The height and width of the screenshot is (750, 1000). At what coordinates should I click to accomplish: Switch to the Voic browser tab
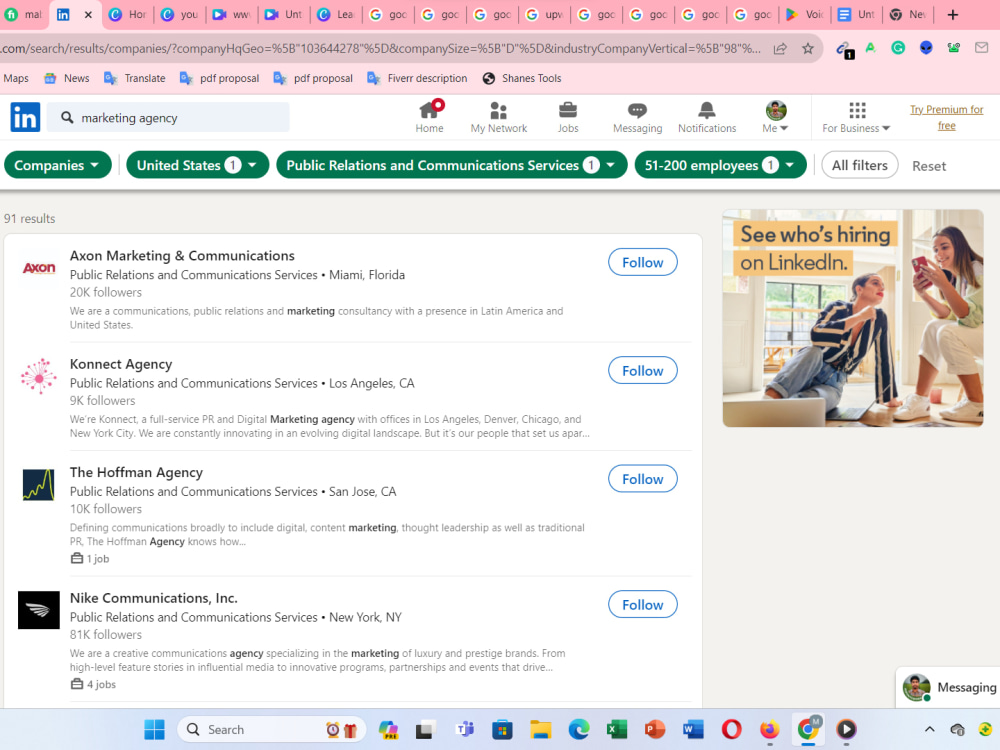click(805, 15)
